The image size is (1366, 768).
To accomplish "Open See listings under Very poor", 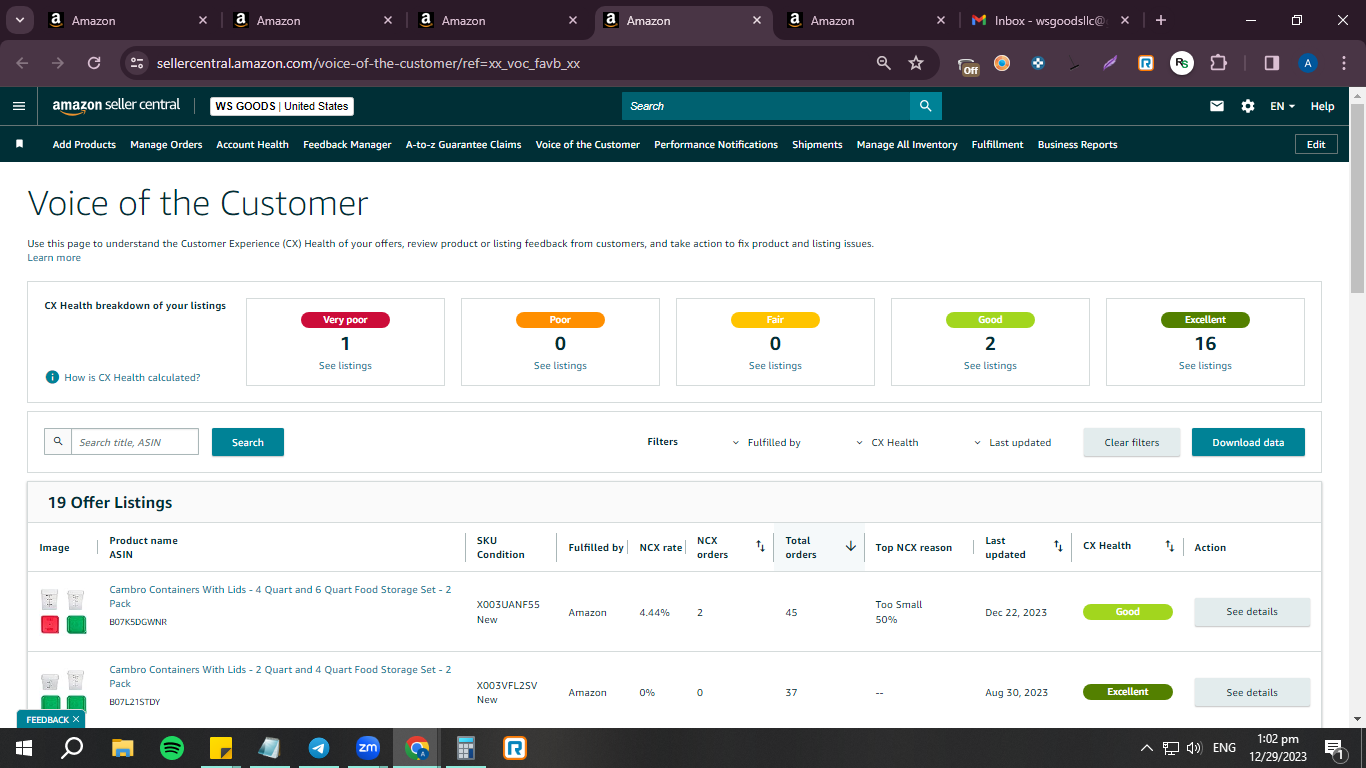I will point(345,366).
